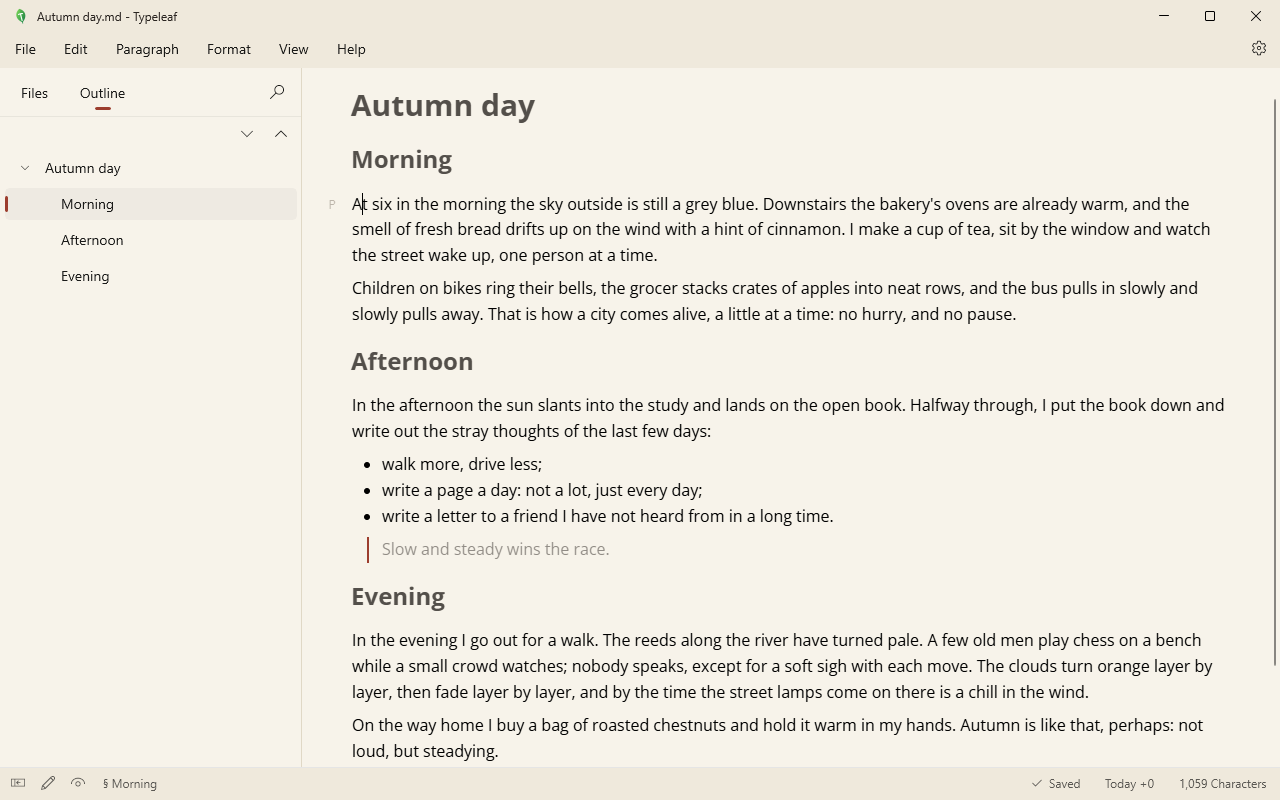This screenshot has width=1280, height=800.
Task: Toggle source mode with the pencil icon
Action: click(x=48, y=783)
